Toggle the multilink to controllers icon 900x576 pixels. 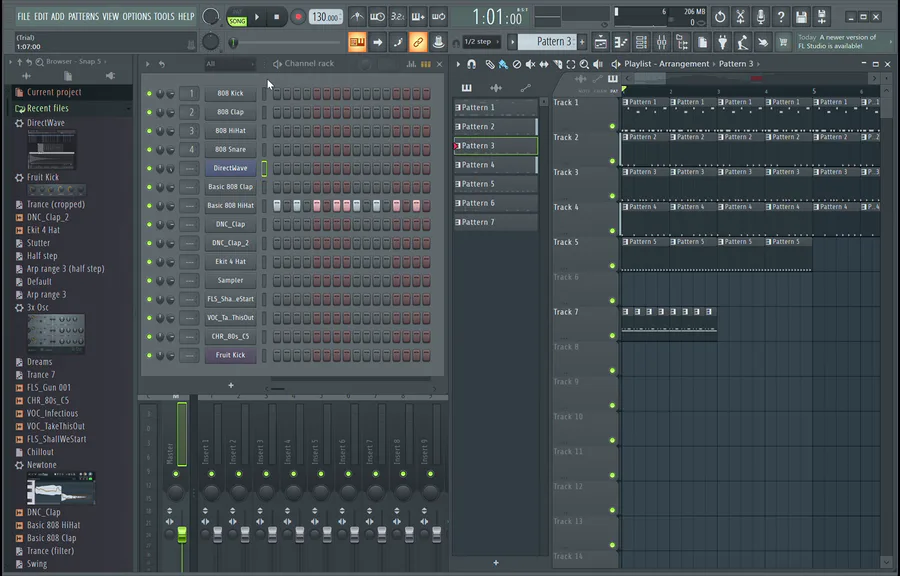418,42
